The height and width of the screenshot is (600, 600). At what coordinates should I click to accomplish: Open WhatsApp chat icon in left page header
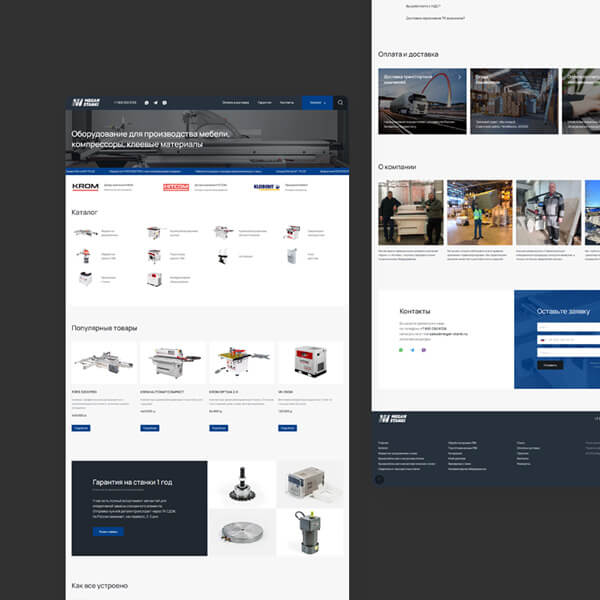pyautogui.click(x=147, y=103)
